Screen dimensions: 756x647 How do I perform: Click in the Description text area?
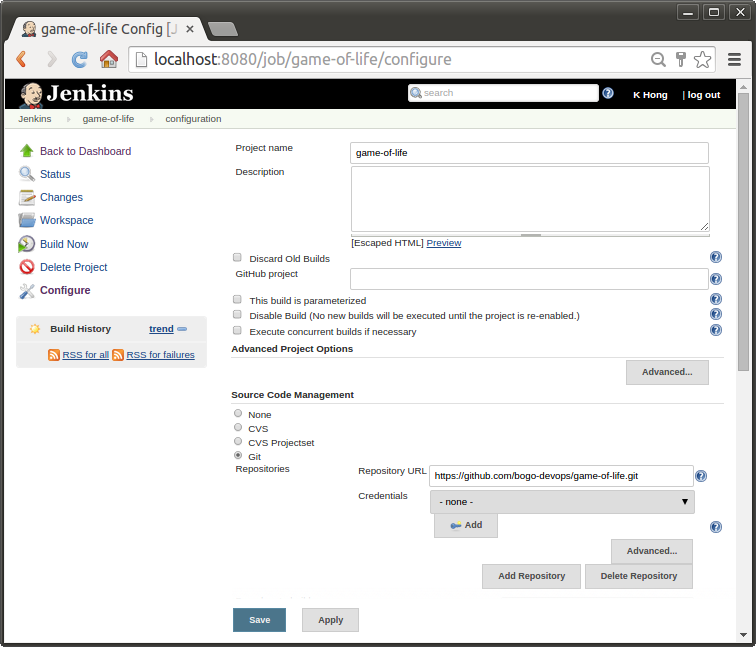[530, 199]
